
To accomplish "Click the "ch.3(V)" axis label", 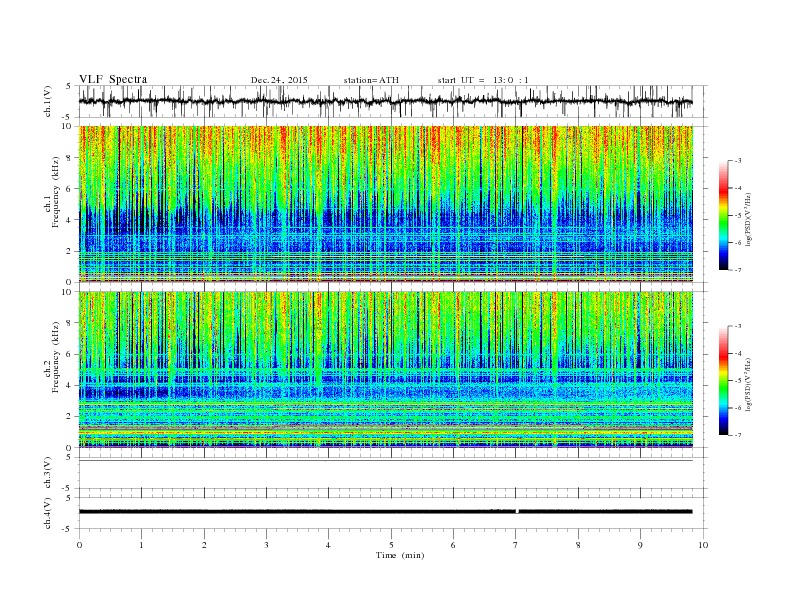I will 48,473.
